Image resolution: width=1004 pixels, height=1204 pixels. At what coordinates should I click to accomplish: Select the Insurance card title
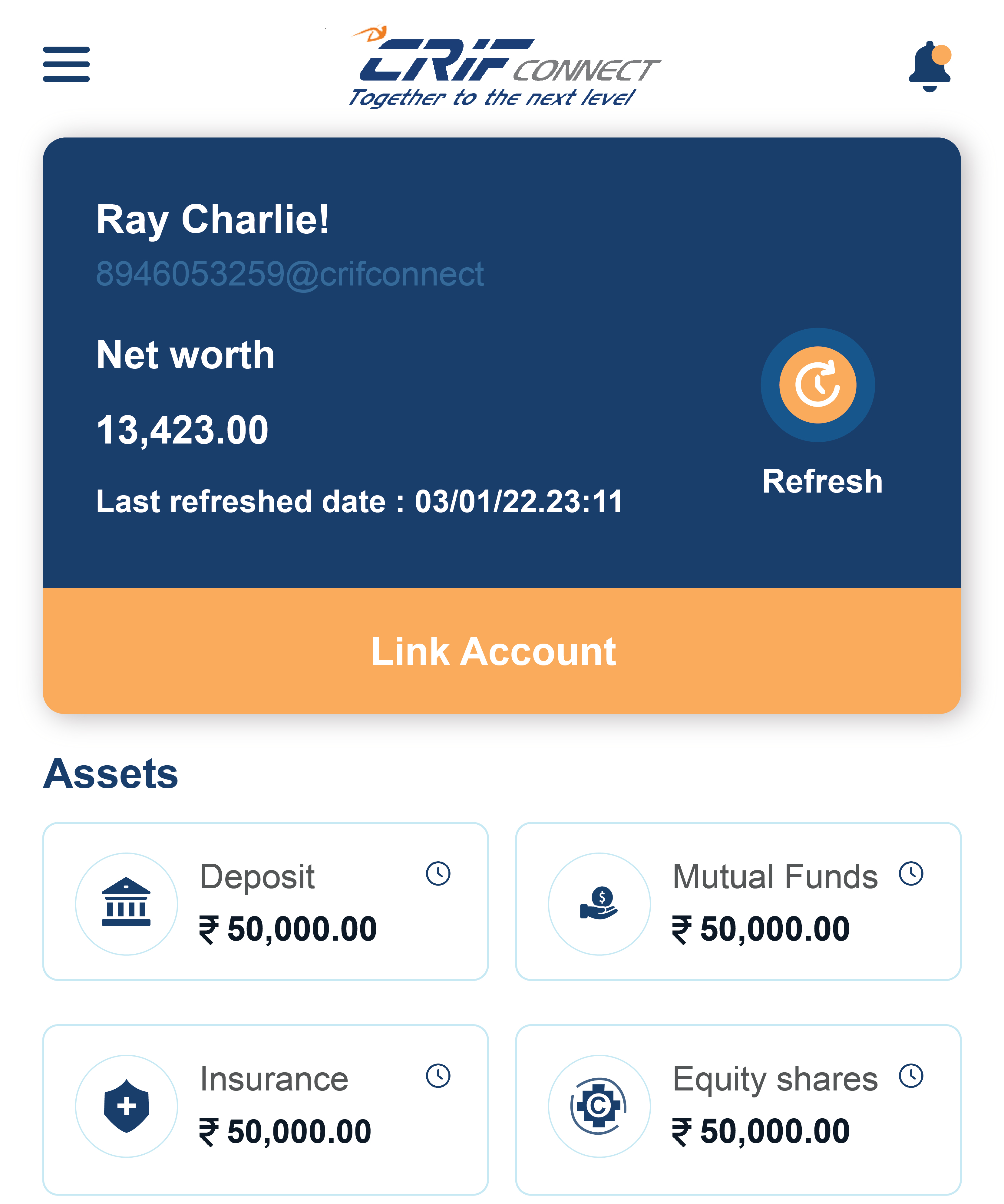click(x=274, y=1078)
